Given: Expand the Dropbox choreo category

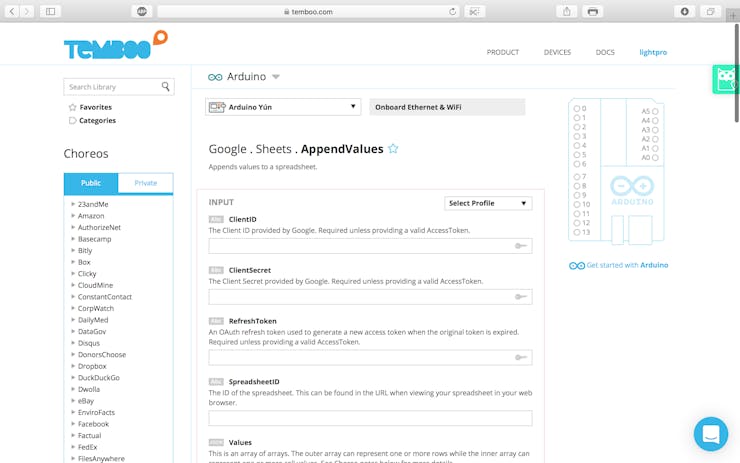Looking at the screenshot, I should coord(73,366).
